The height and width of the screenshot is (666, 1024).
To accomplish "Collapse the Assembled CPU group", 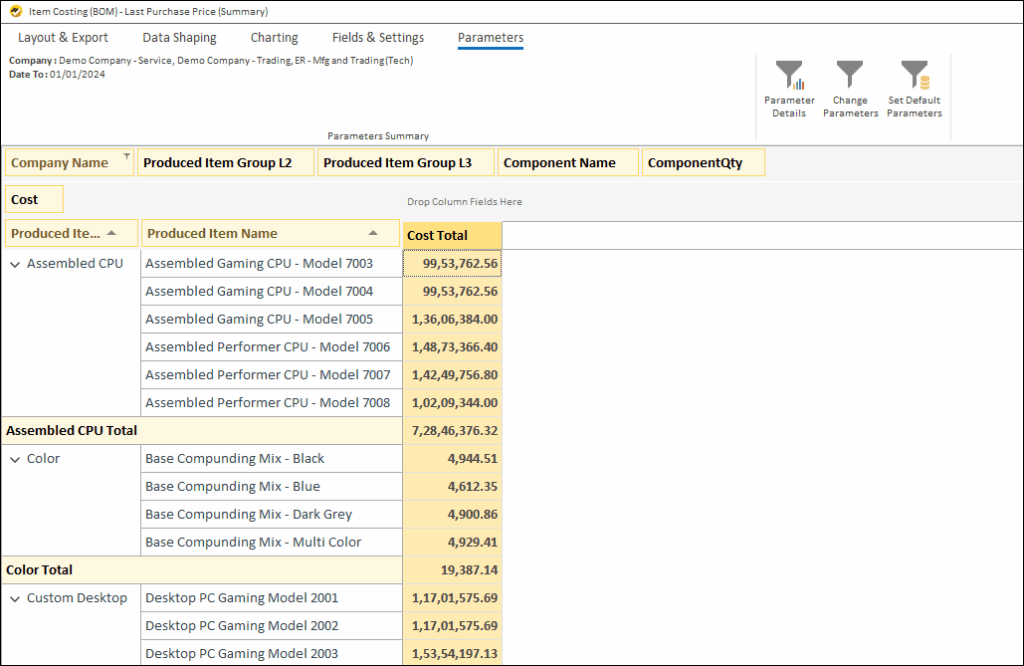I will pyautogui.click(x=14, y=264).
